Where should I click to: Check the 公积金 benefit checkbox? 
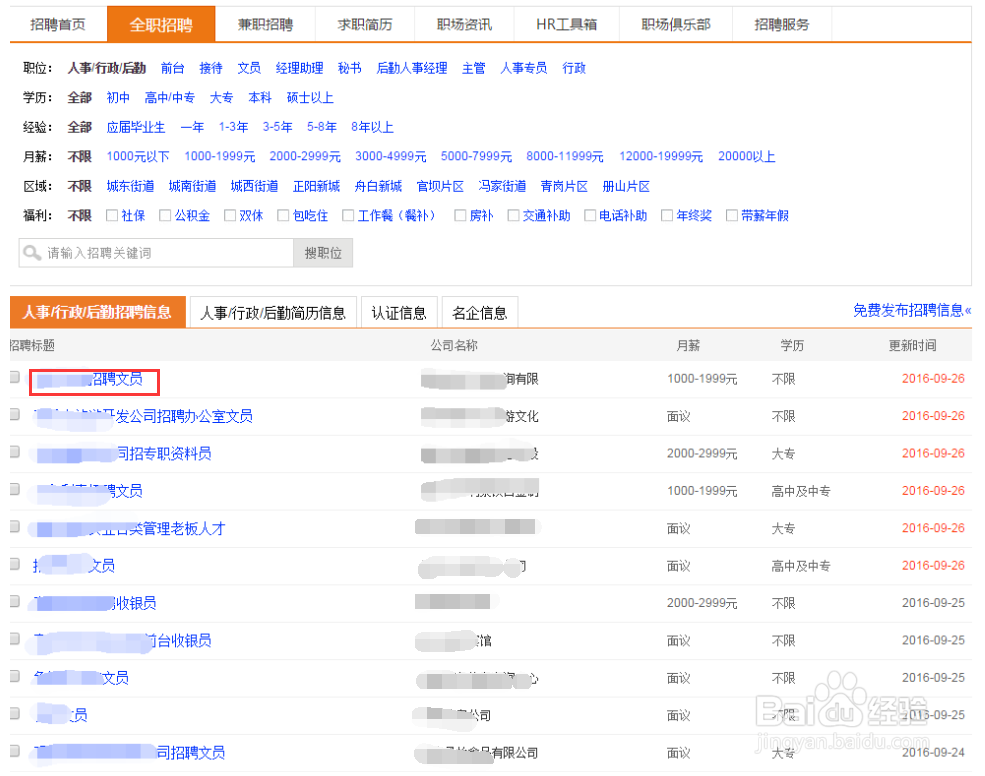tap(165, 216)
